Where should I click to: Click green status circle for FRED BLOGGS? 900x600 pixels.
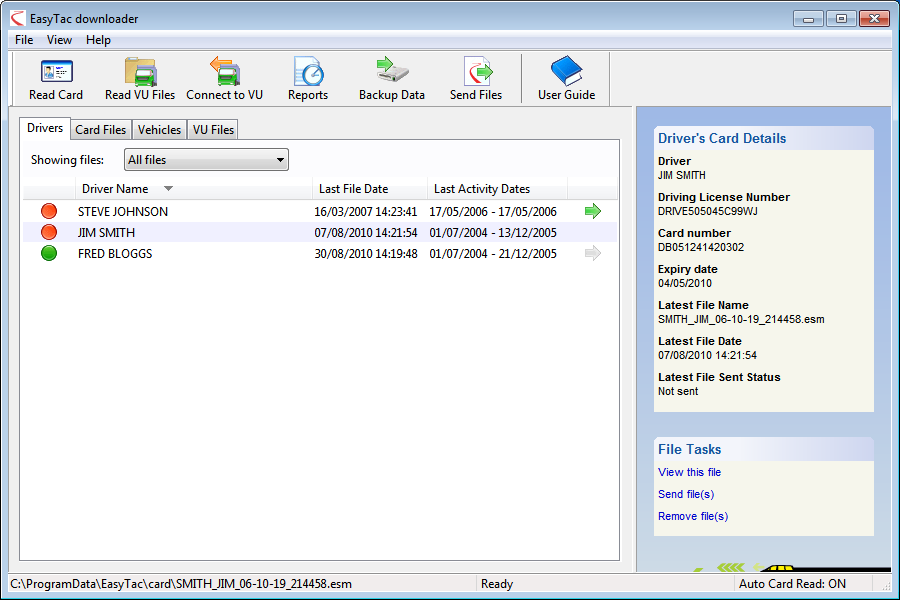(49, 253)
